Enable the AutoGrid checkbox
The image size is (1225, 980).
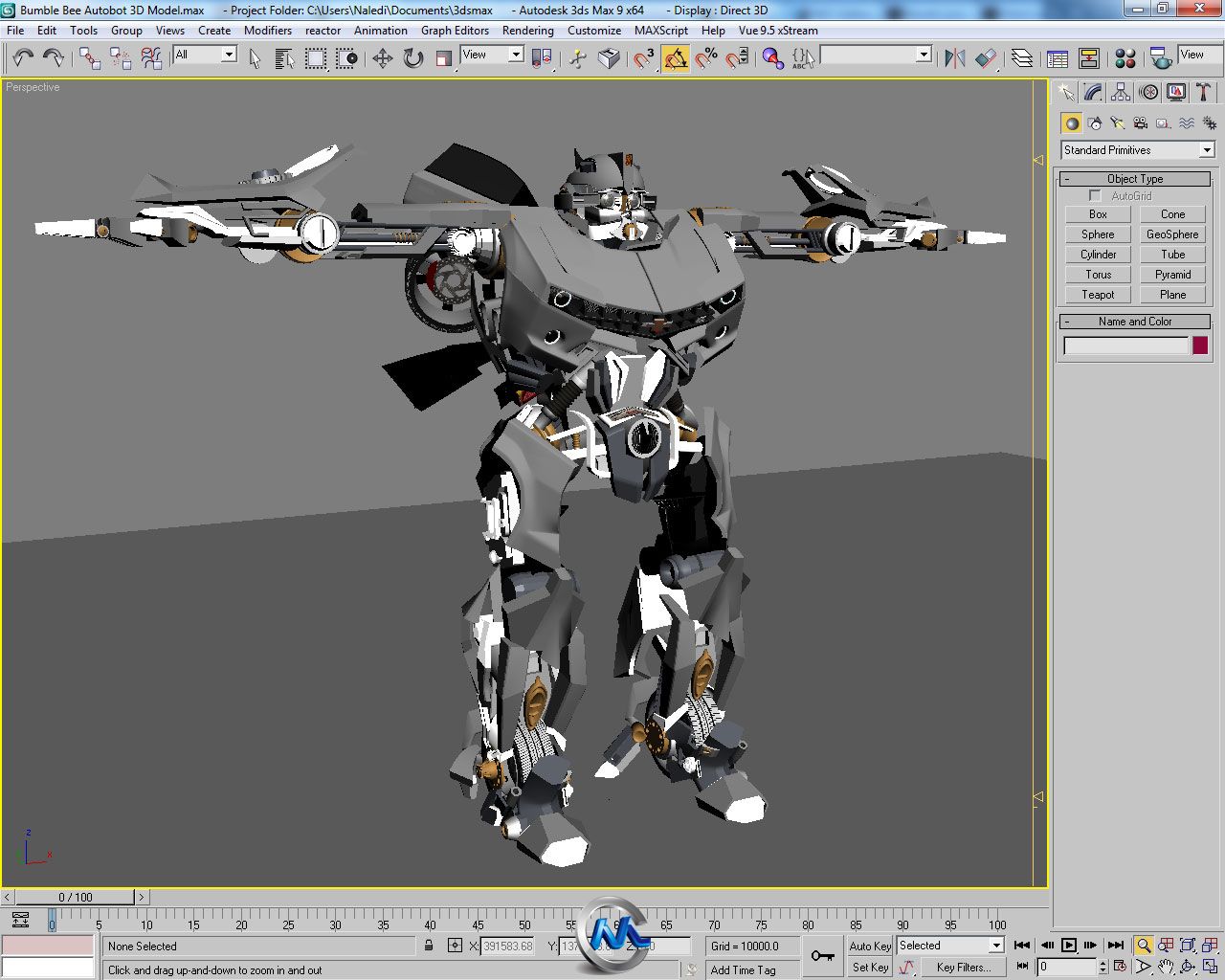[1095, 196]
